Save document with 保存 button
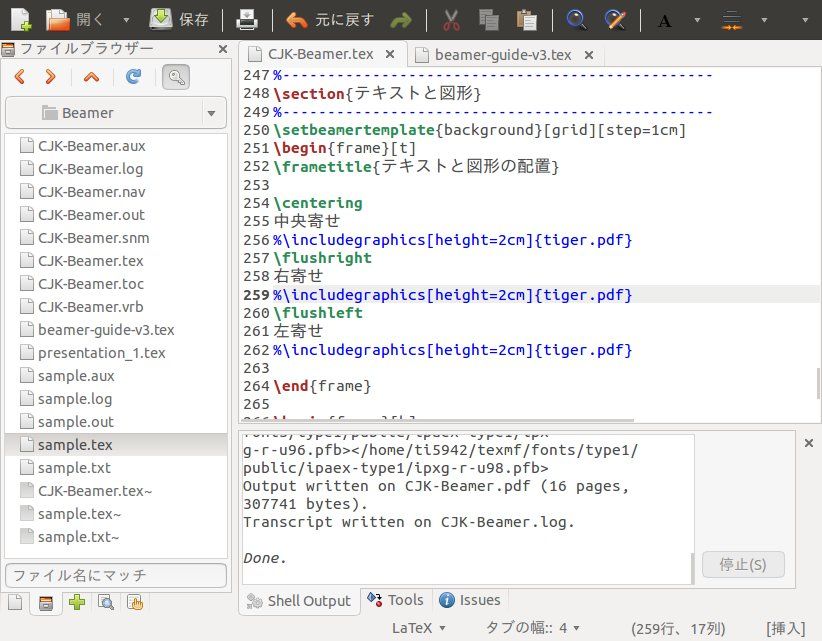 click(x=179, y=20)
